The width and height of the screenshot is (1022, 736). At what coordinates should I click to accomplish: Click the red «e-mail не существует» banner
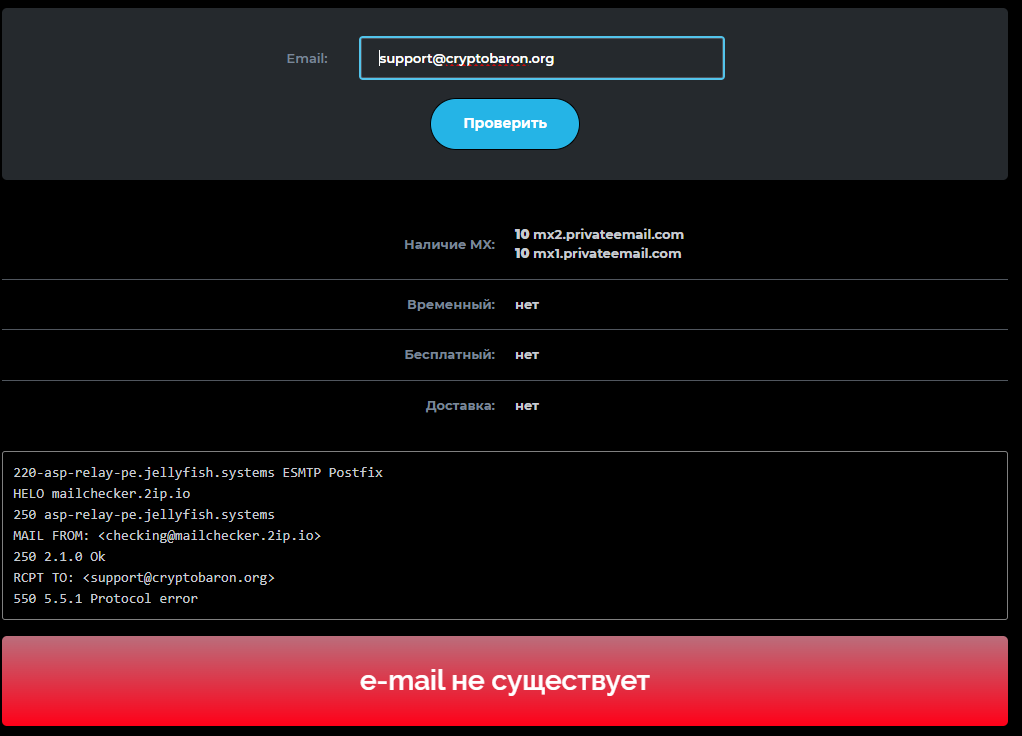click(x=505, y=680)
